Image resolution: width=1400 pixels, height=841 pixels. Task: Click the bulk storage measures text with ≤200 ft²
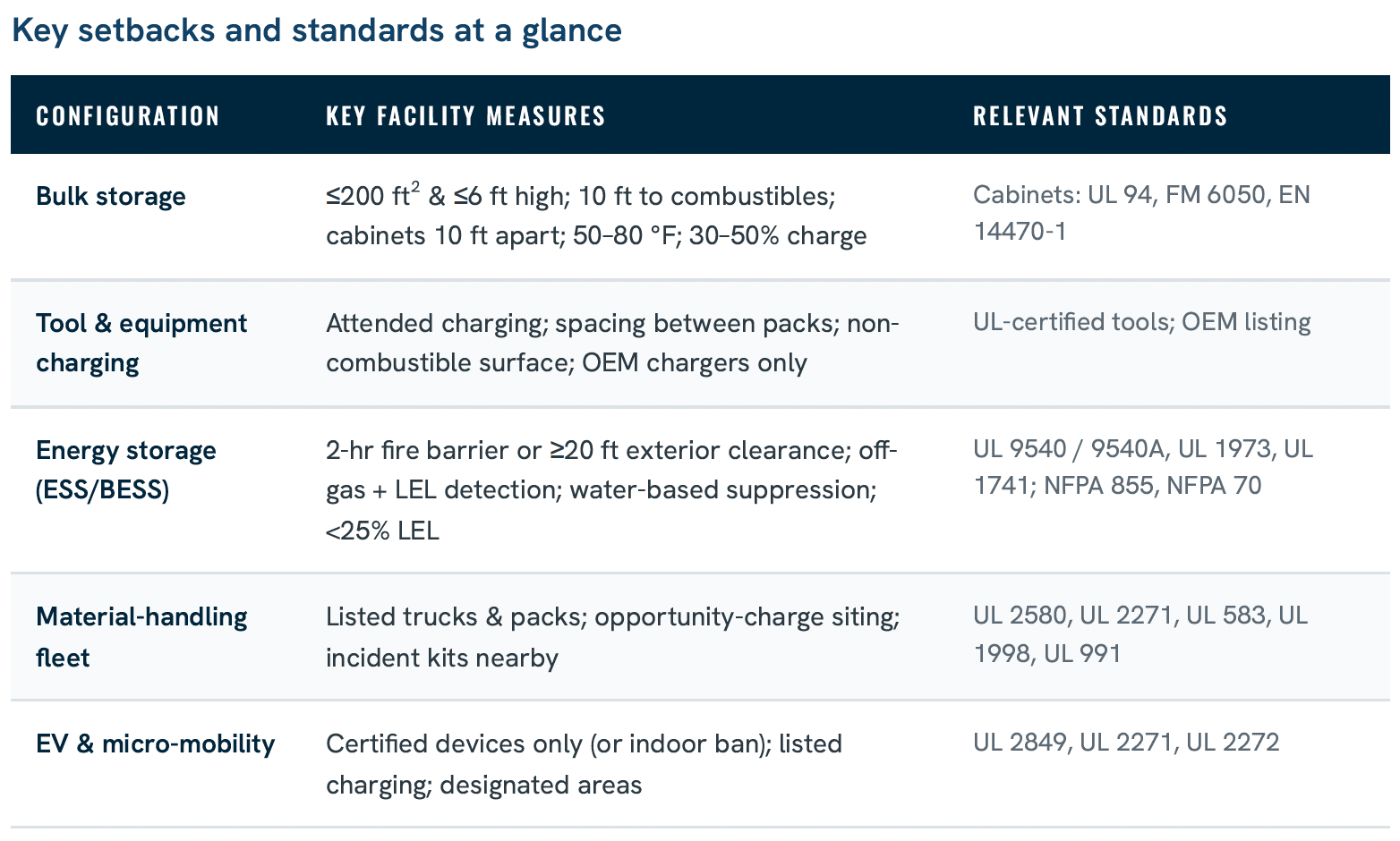point(596,216)
